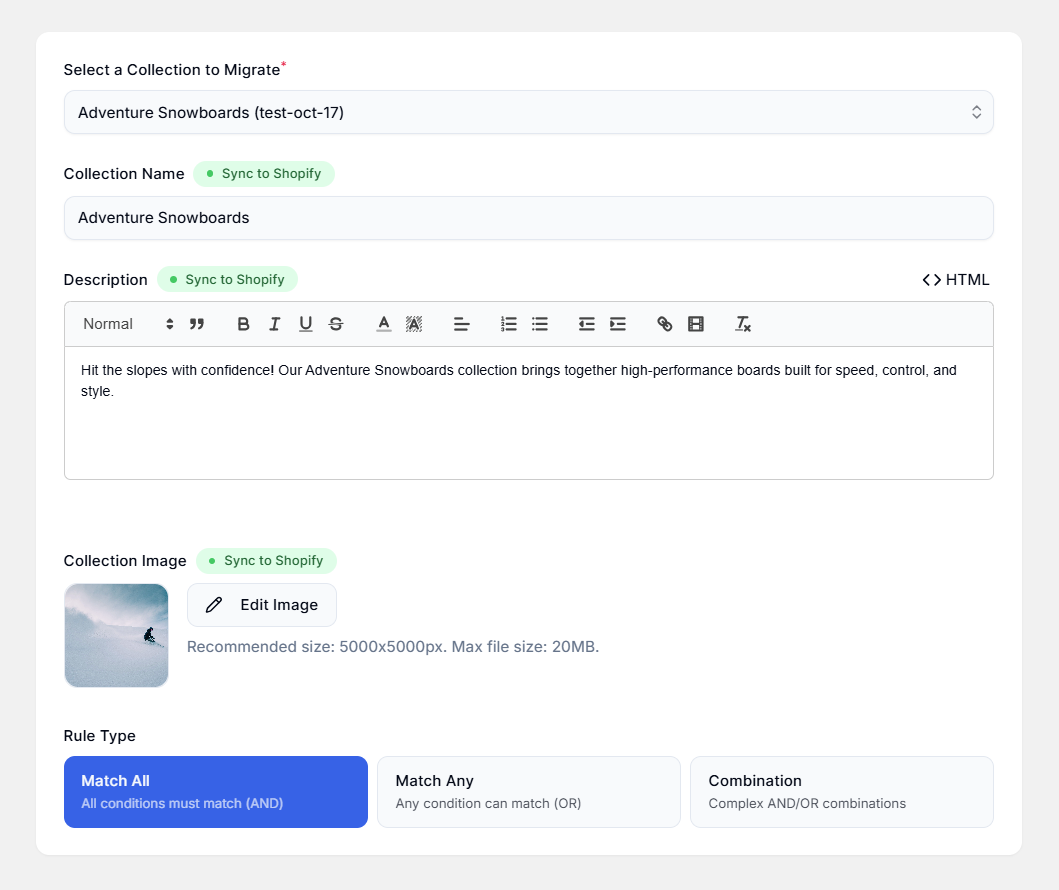
Task: Switch to Match Any rule type
Action: click(528, 791)
